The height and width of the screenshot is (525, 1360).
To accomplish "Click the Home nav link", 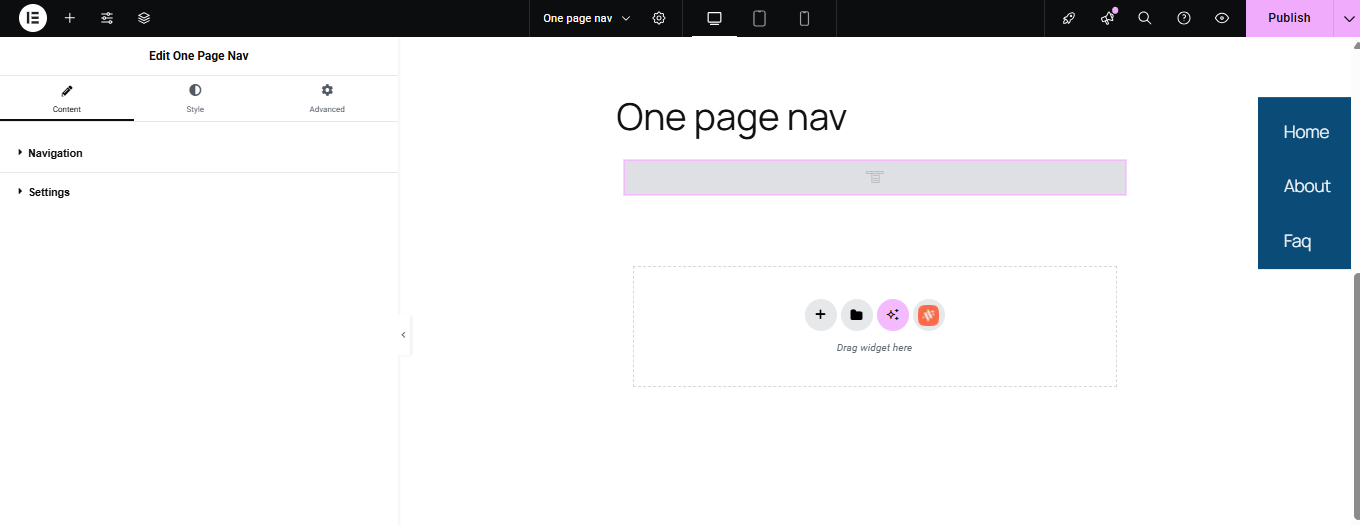I will pyautogui.click(x=1306, y=132).
